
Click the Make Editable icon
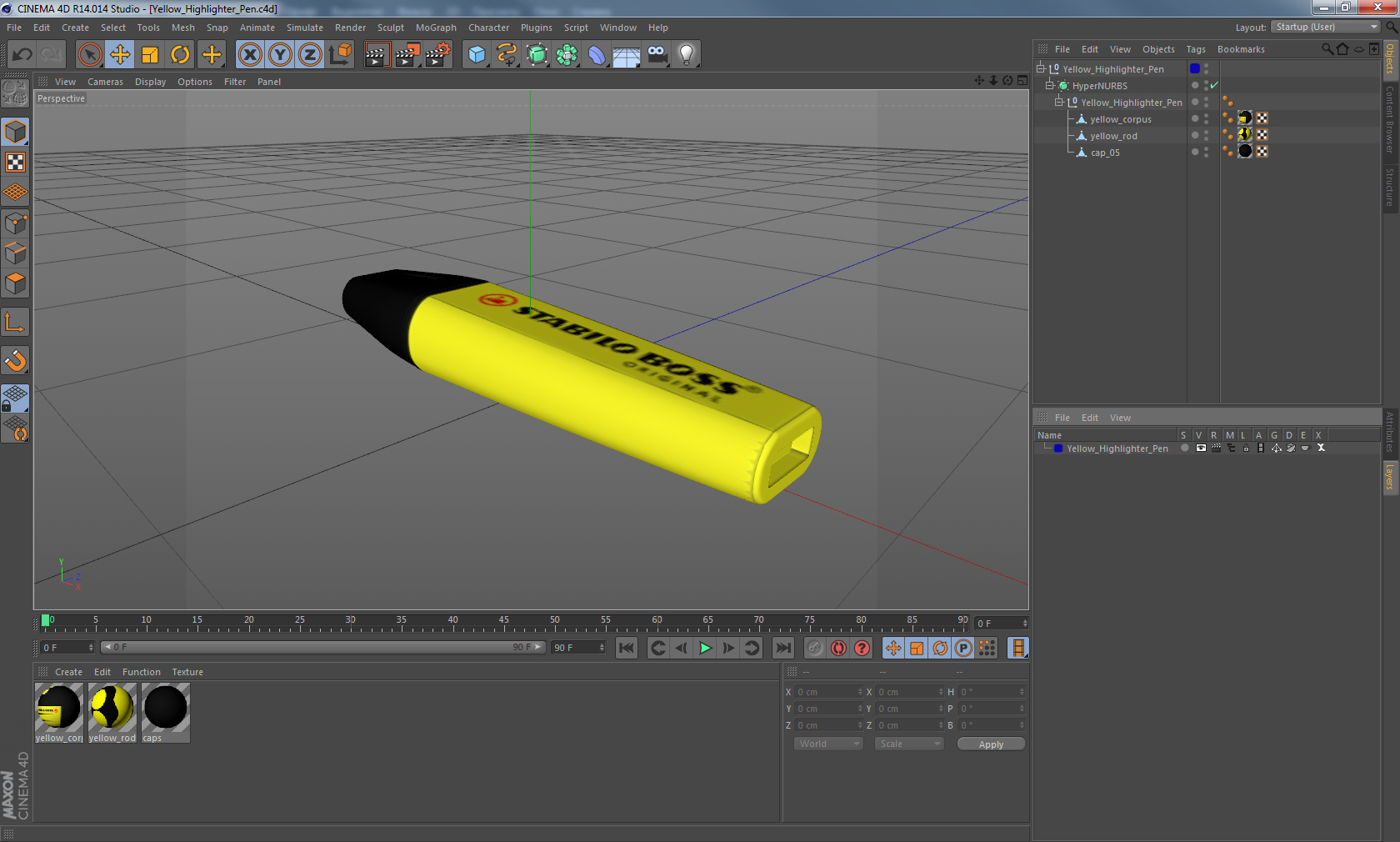(15, 94)
